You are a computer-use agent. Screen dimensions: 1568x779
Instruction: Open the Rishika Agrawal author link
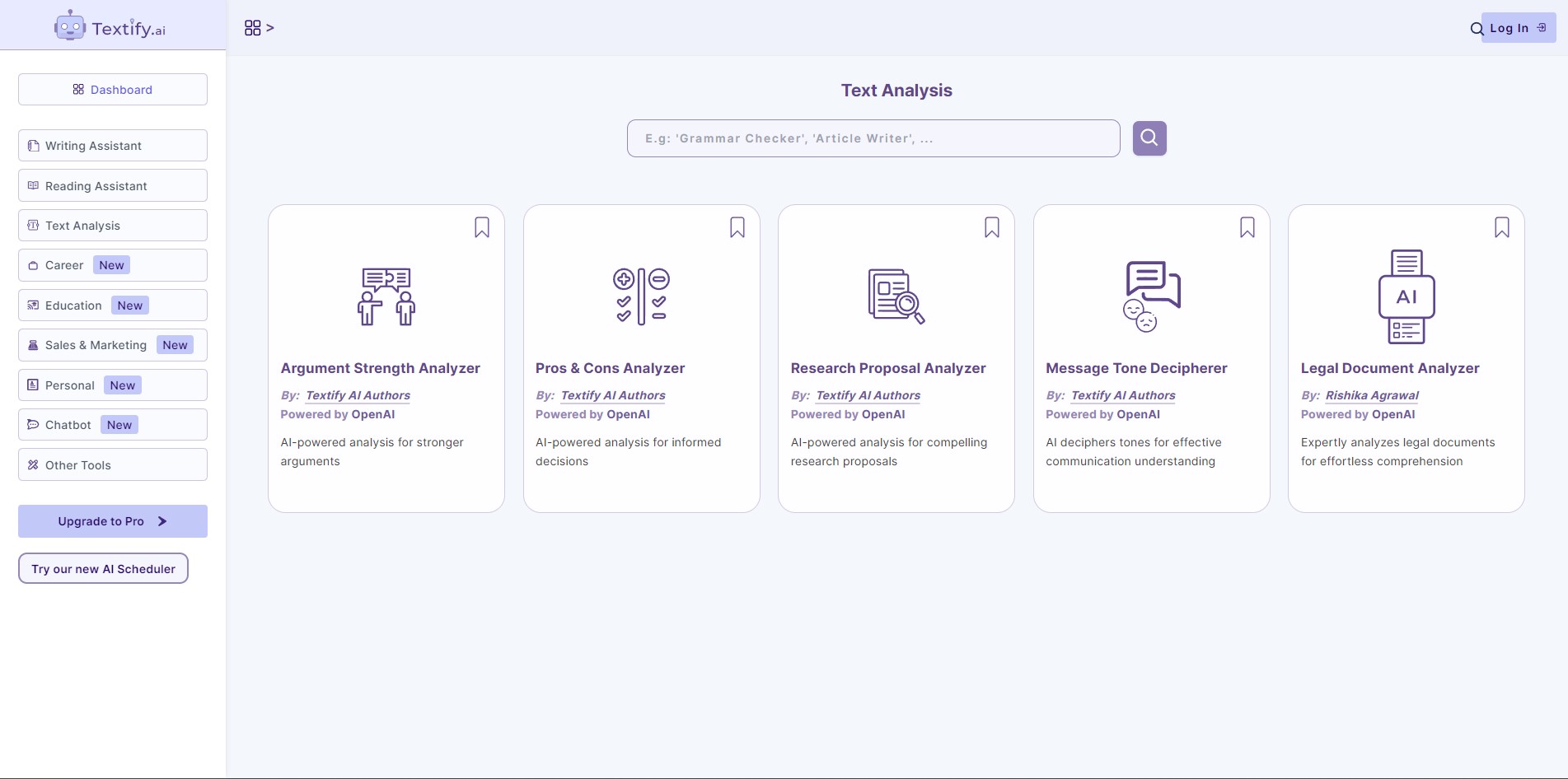pos(1372,395)
